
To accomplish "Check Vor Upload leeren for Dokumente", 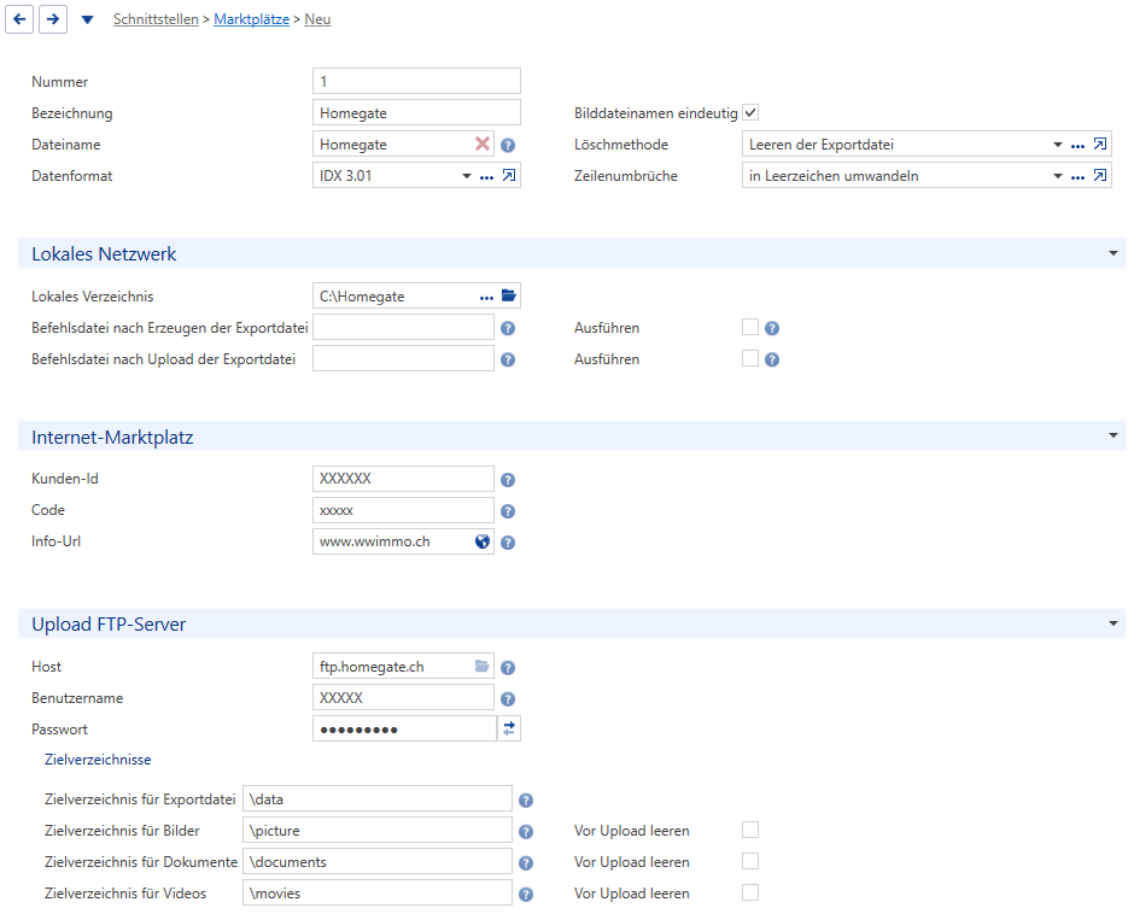I will (x=750, y=861).
